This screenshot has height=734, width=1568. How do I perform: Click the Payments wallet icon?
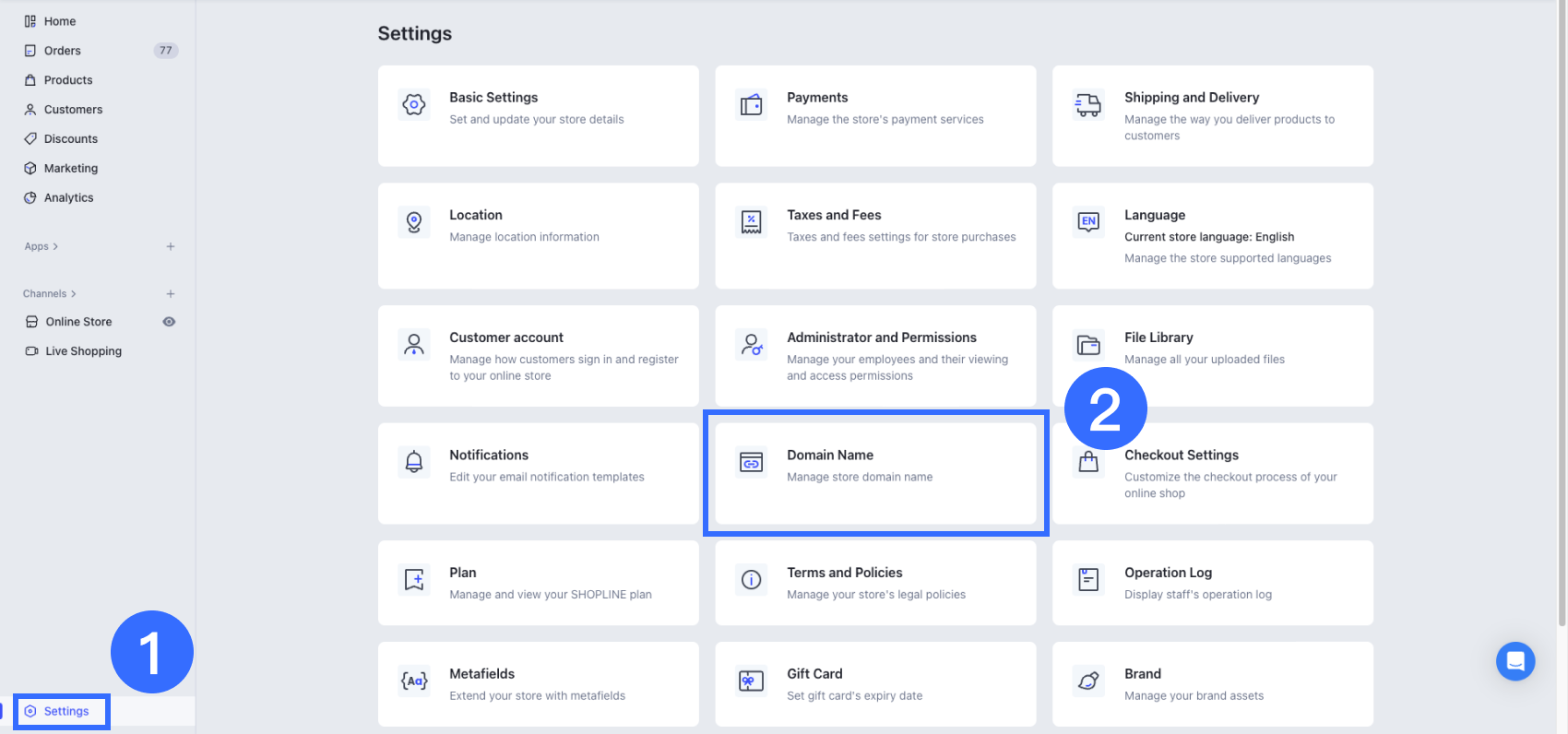point(752,104)
